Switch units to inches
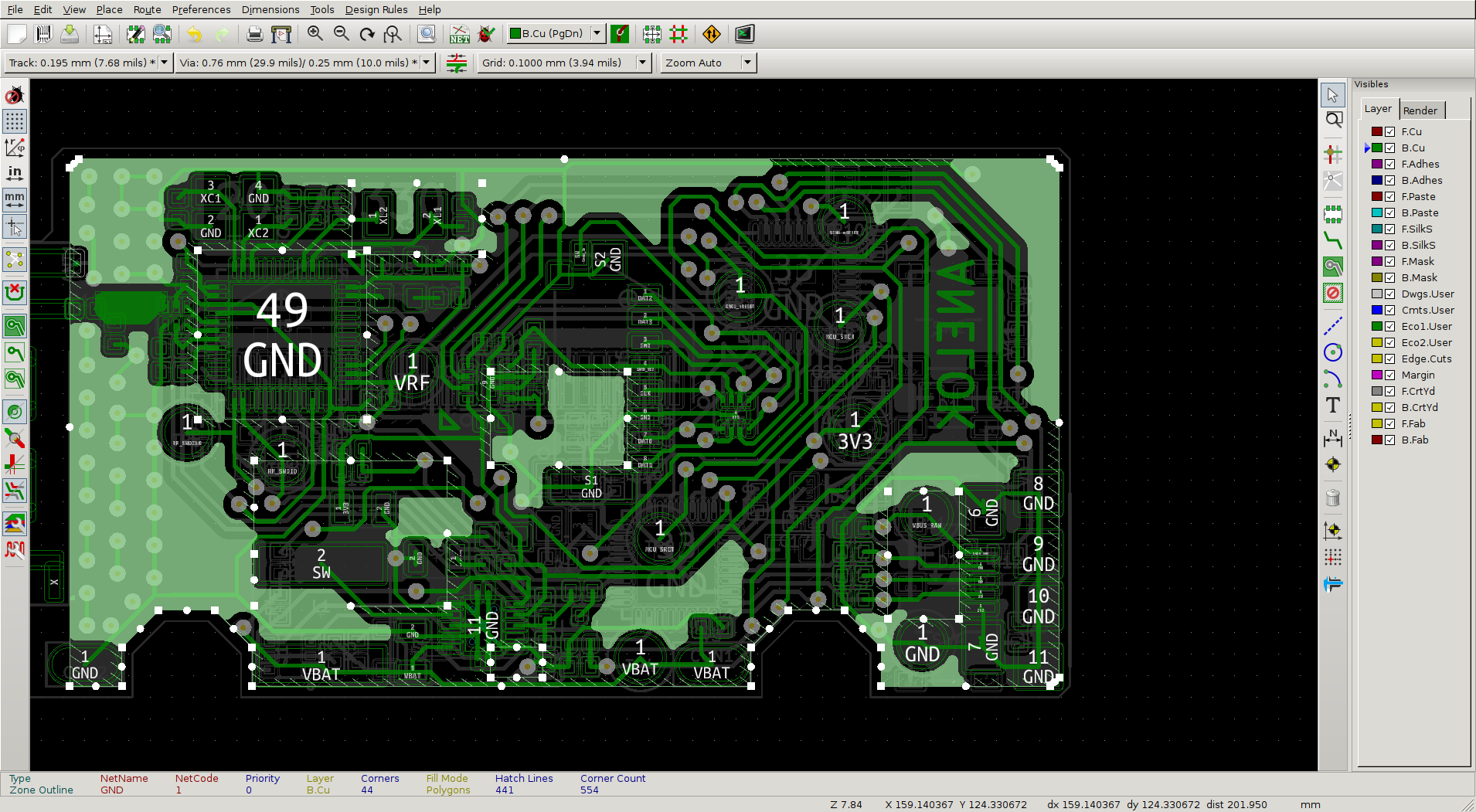Viewport: 1476px width, 812px height. [15, 173]
